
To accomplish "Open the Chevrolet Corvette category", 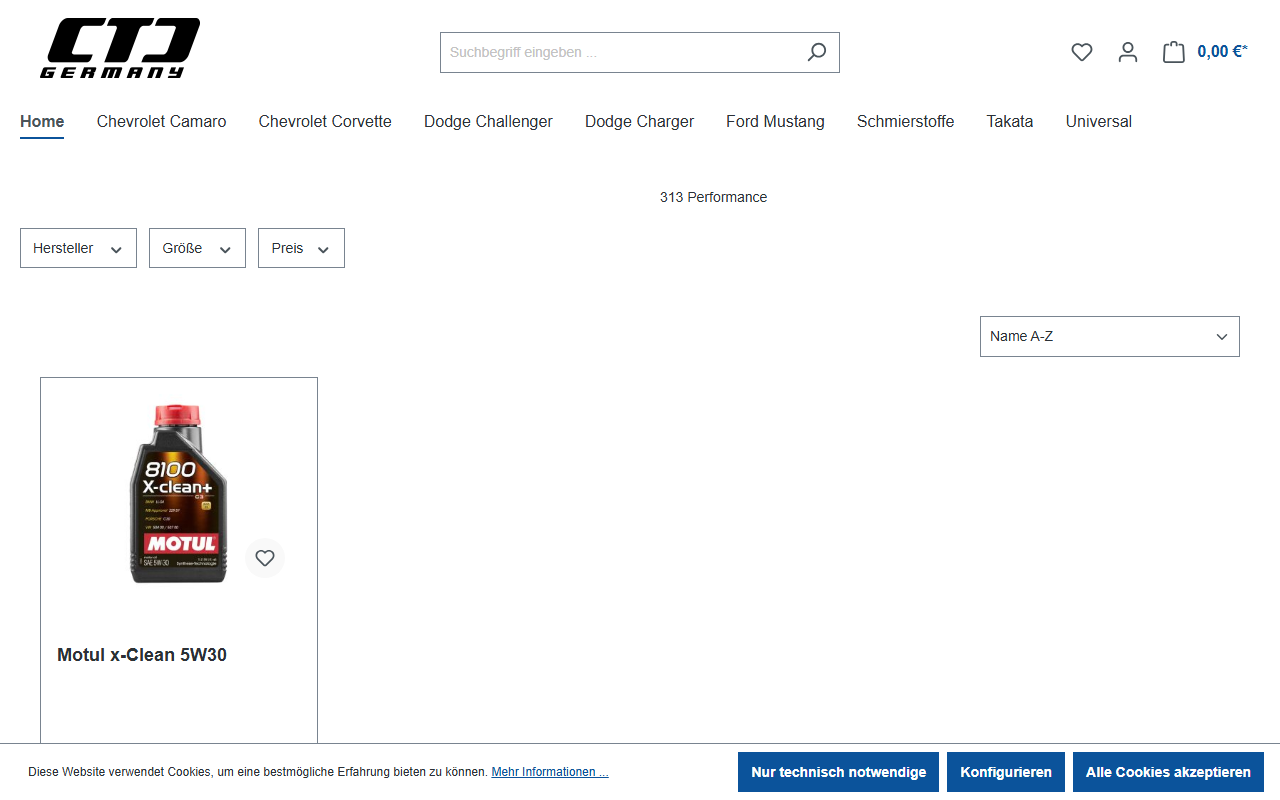I will point(325,122).
